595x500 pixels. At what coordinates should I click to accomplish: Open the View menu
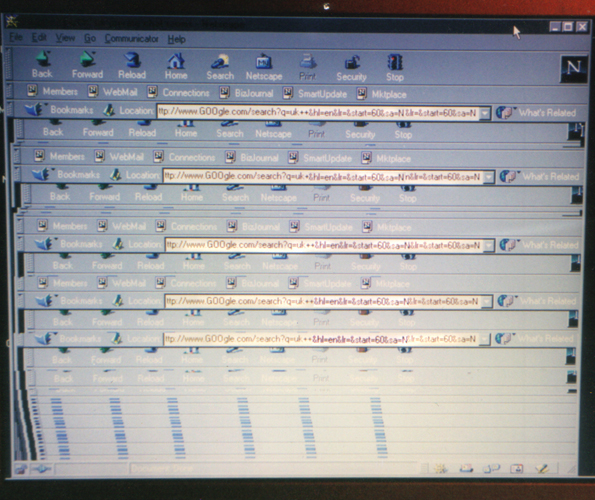click(x=65, y=38)
